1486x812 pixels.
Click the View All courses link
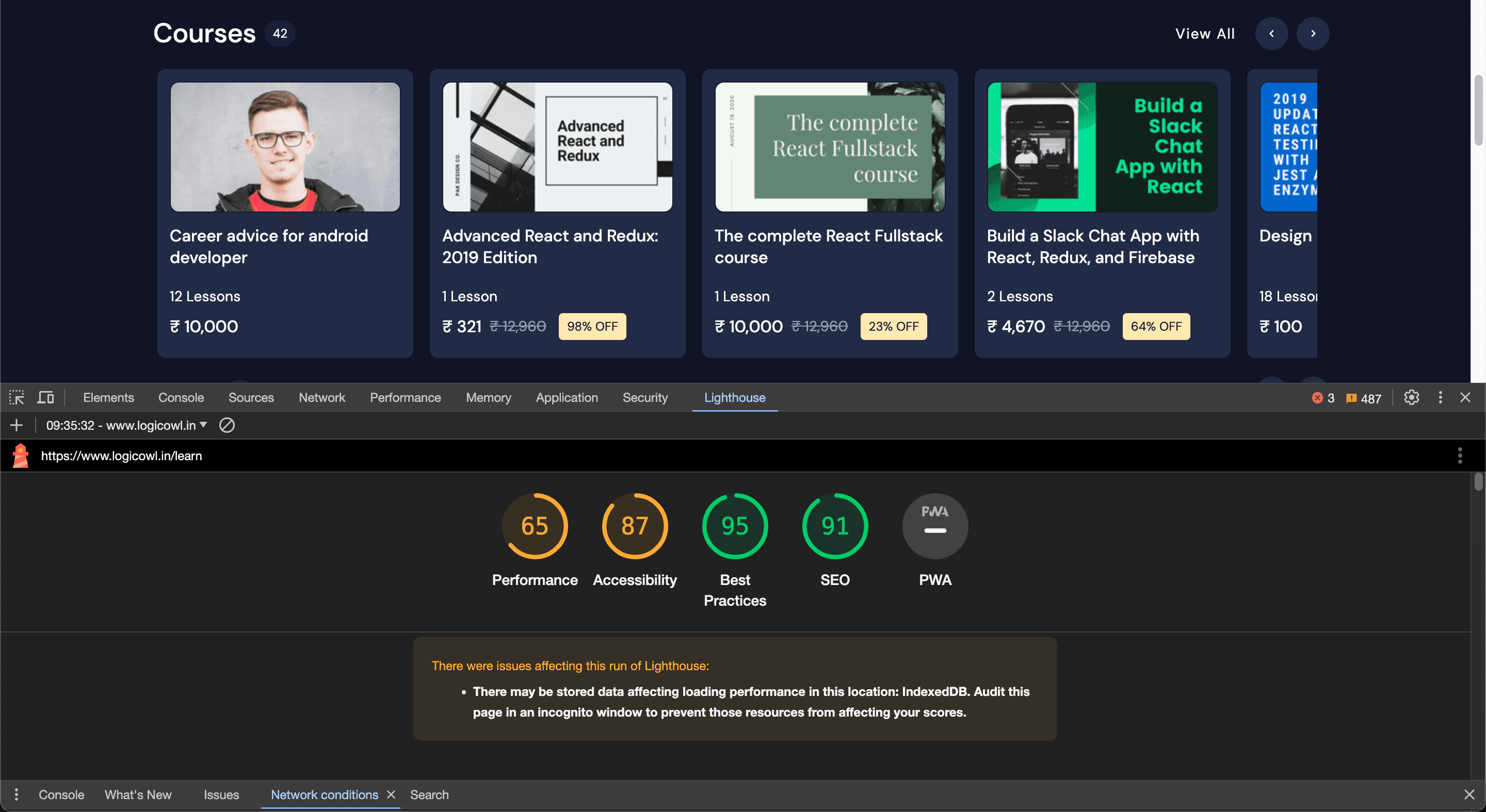click(x=1204, y=33)
